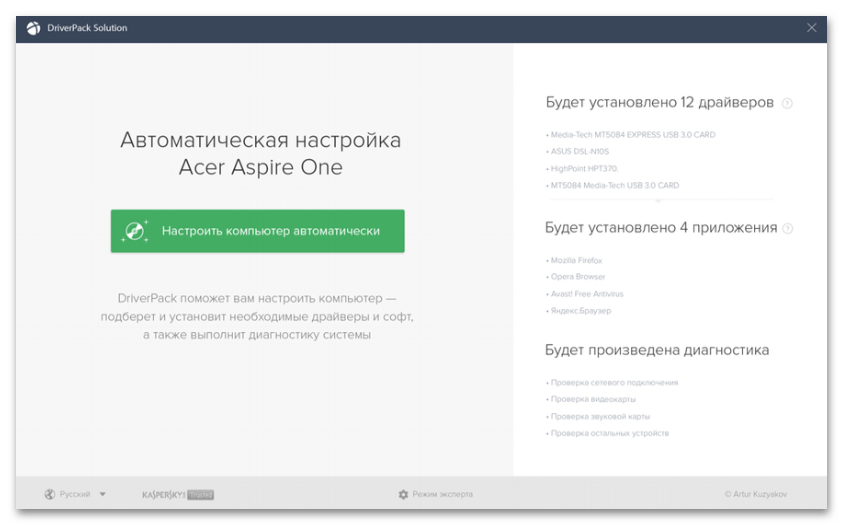
Task: Click the Будет установлено 12 драйверов heading
Action: coord(660,103)
